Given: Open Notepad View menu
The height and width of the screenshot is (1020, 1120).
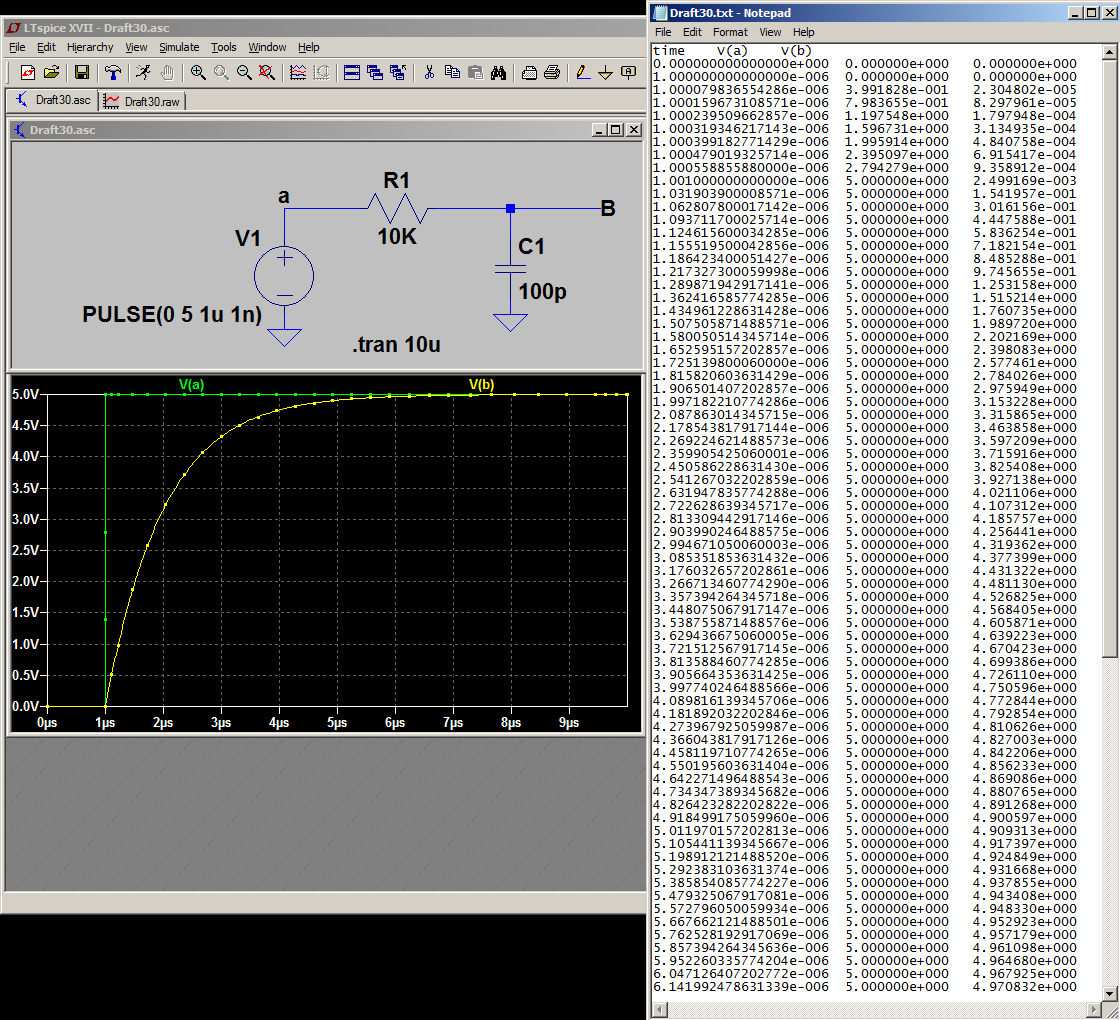Looking at the screenshot, I should pos(770,32).
